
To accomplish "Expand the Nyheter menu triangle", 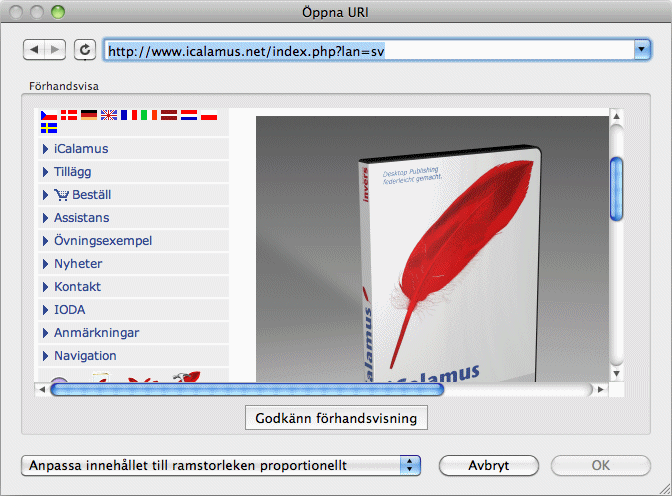I will pyautogui.click(x=45, y=264).
